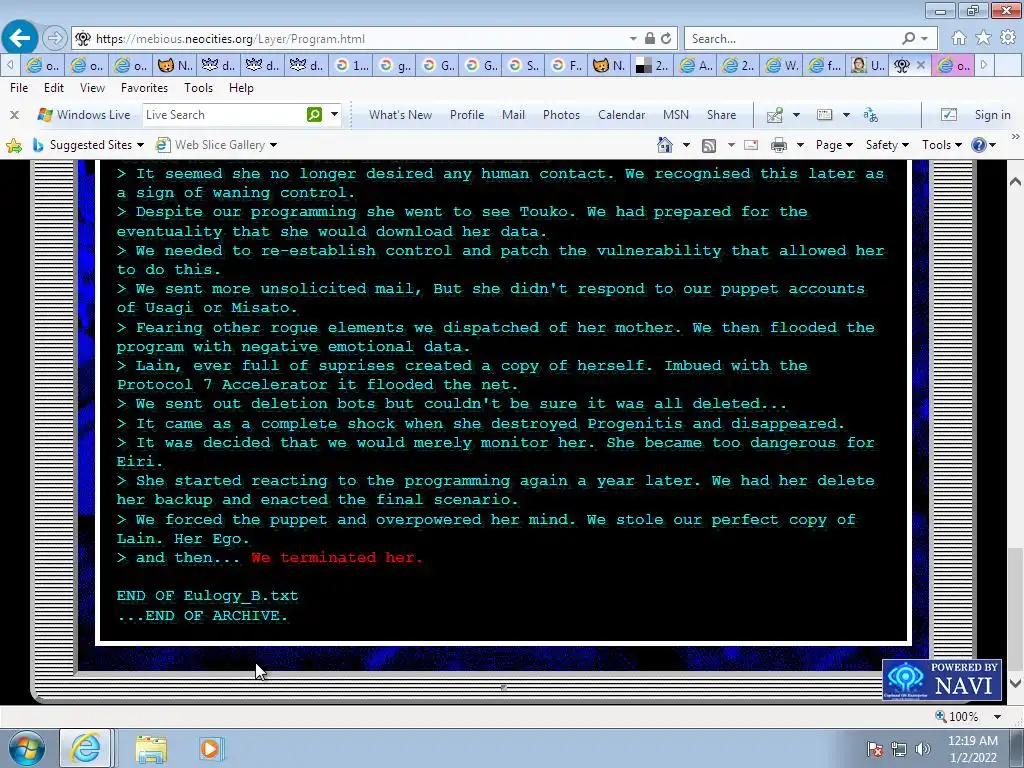
Task: Open Favorites via the star icon at top right
Action: [984, 38]
